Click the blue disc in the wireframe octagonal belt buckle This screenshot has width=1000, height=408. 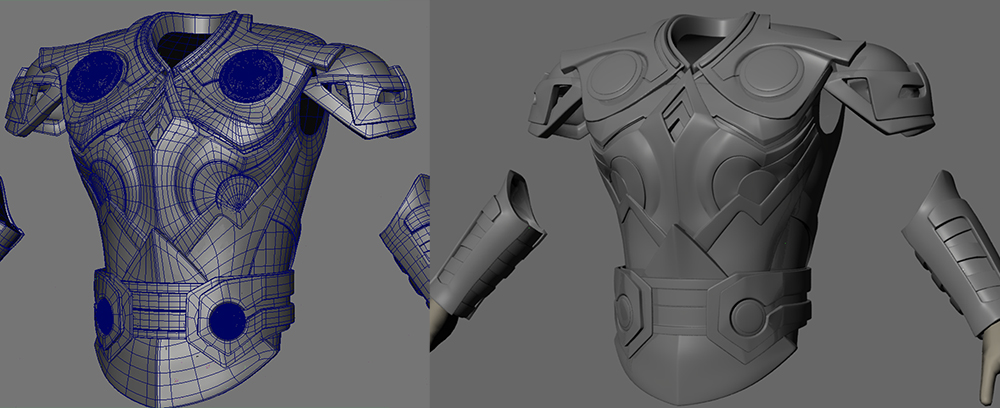point(226,320)
